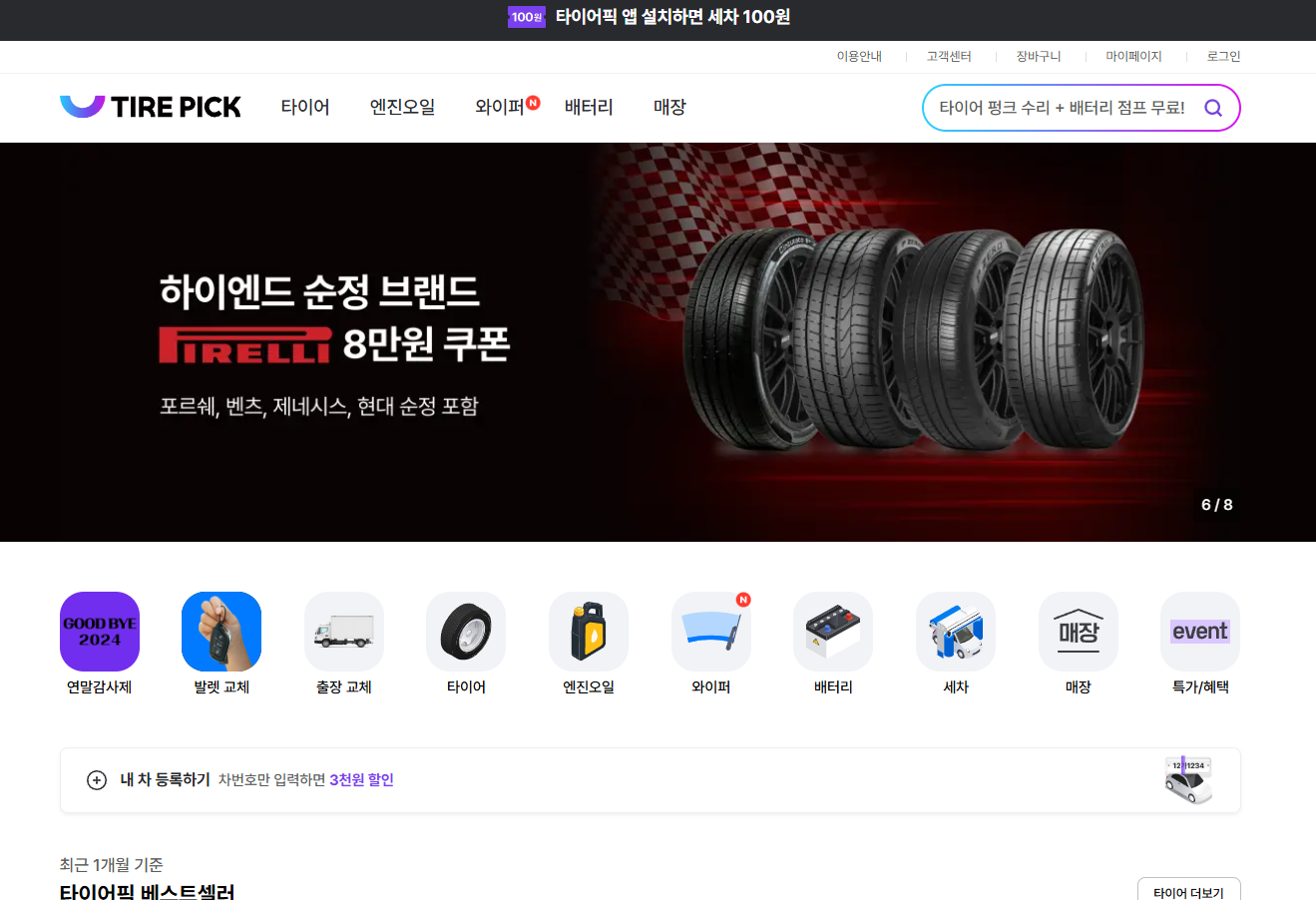Viewport: 1316px width, 900px height.
Task: Click the 타이어픽 앱 설치하면 세차 100원 banner text
Action: tap(672, 17)
